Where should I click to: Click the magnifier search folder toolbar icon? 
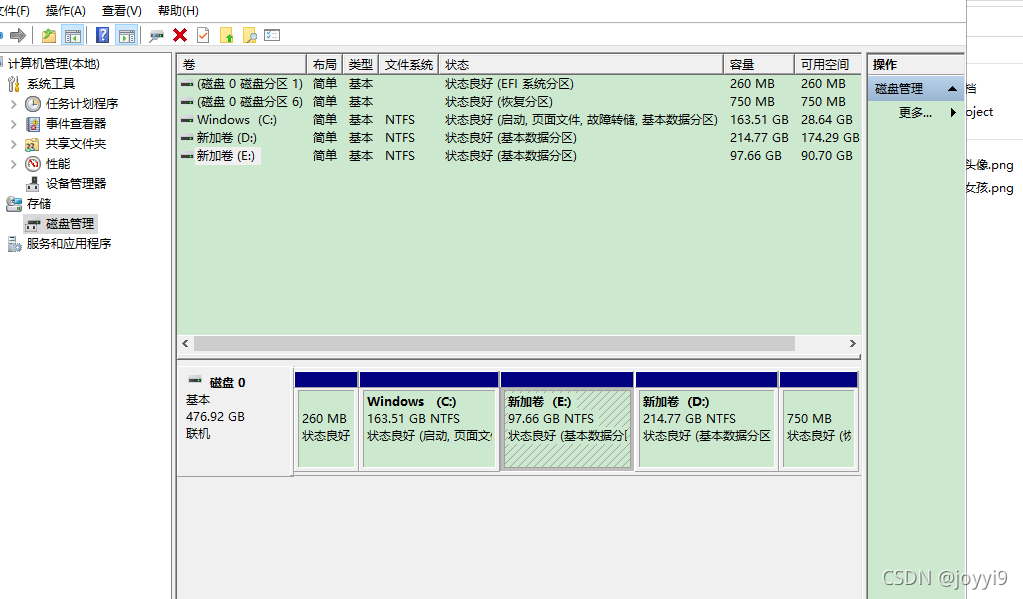pos(249,36)
